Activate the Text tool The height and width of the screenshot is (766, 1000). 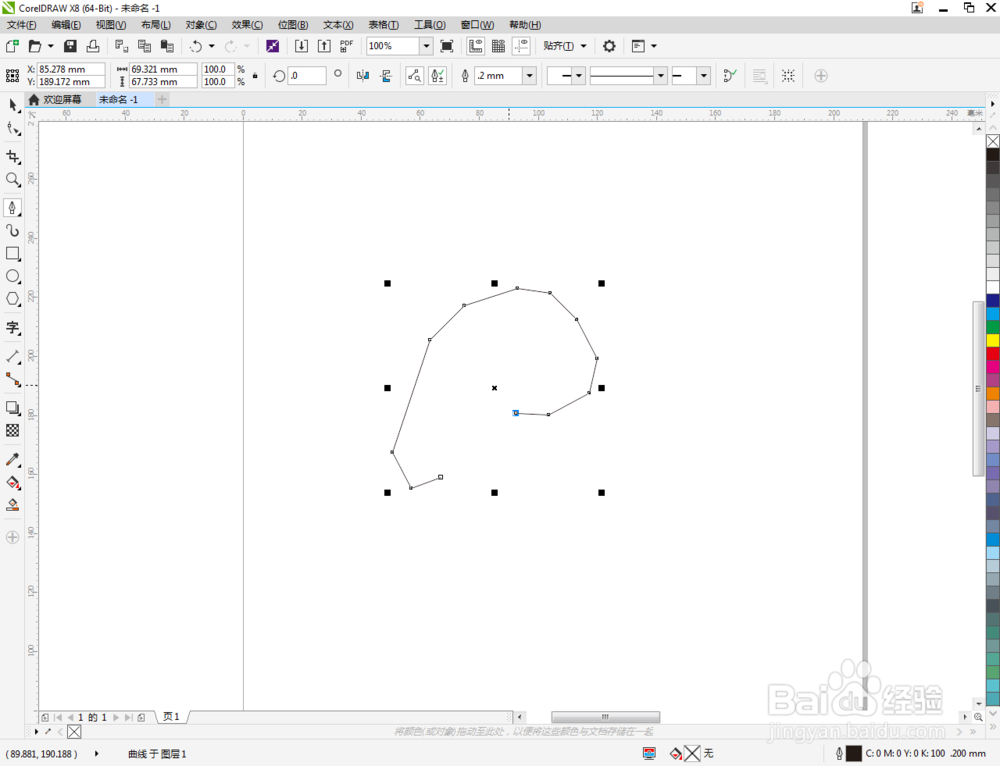(13, 328)
